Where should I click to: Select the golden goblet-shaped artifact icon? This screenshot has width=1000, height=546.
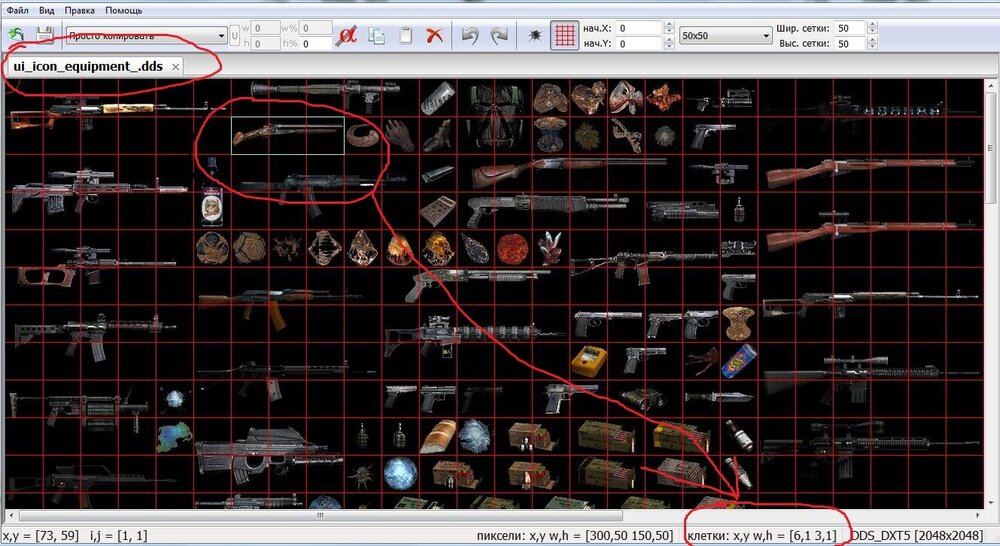(739, 323)
